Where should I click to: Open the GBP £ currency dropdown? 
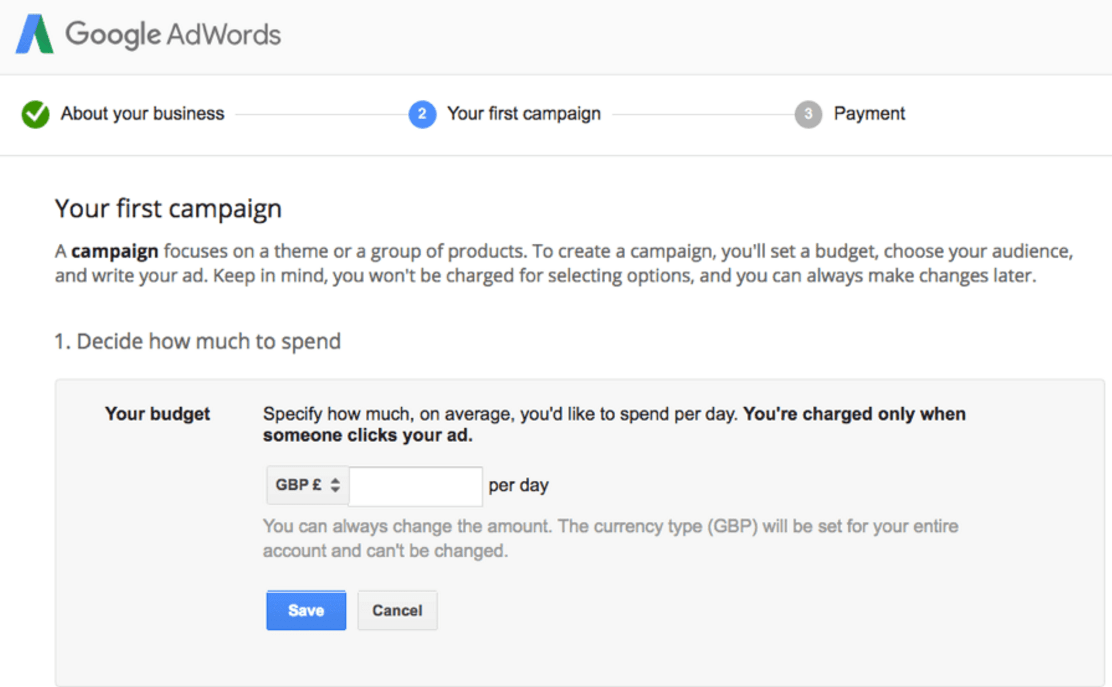307,485
